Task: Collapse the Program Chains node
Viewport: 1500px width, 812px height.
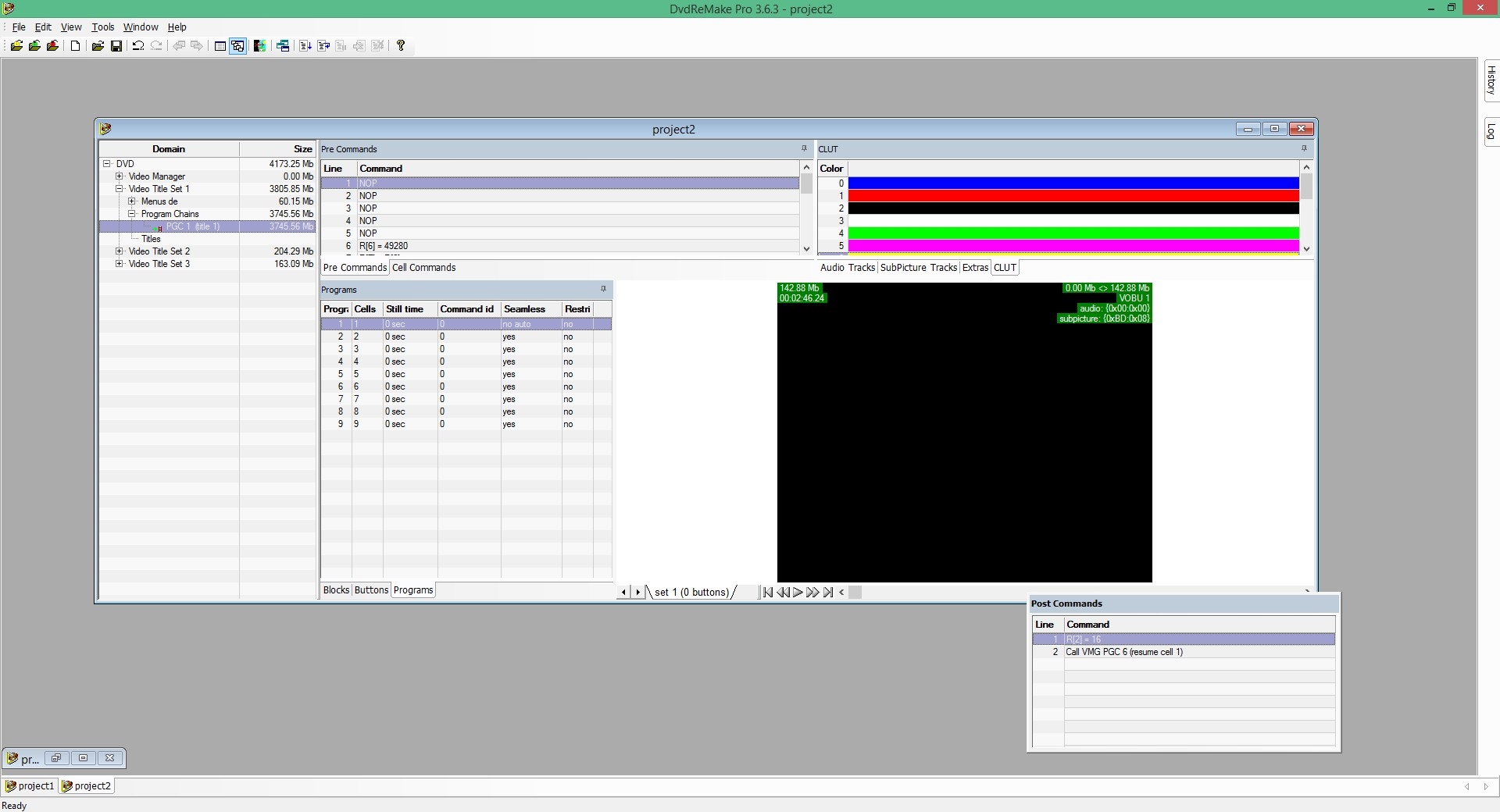Action: tap(132, 214)
